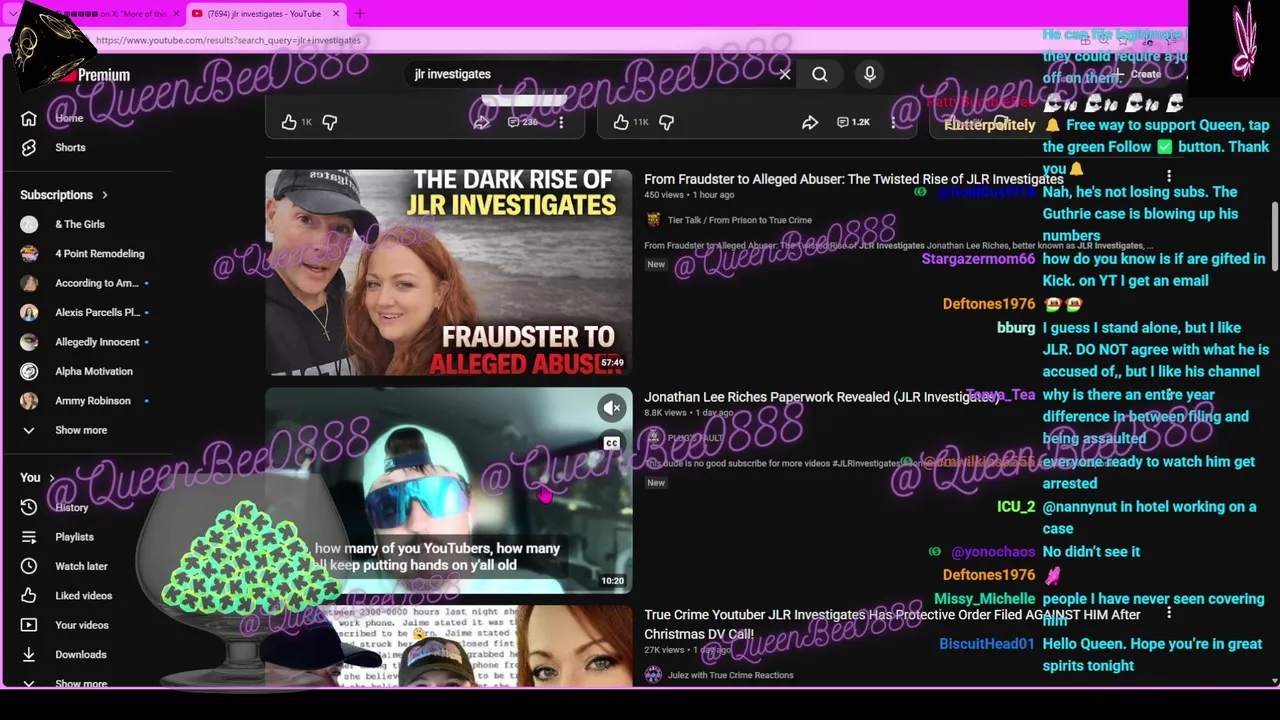Screen dimensions: 1280x720
Task: Open According to Am... subscription
Action: tap(97, 283)
